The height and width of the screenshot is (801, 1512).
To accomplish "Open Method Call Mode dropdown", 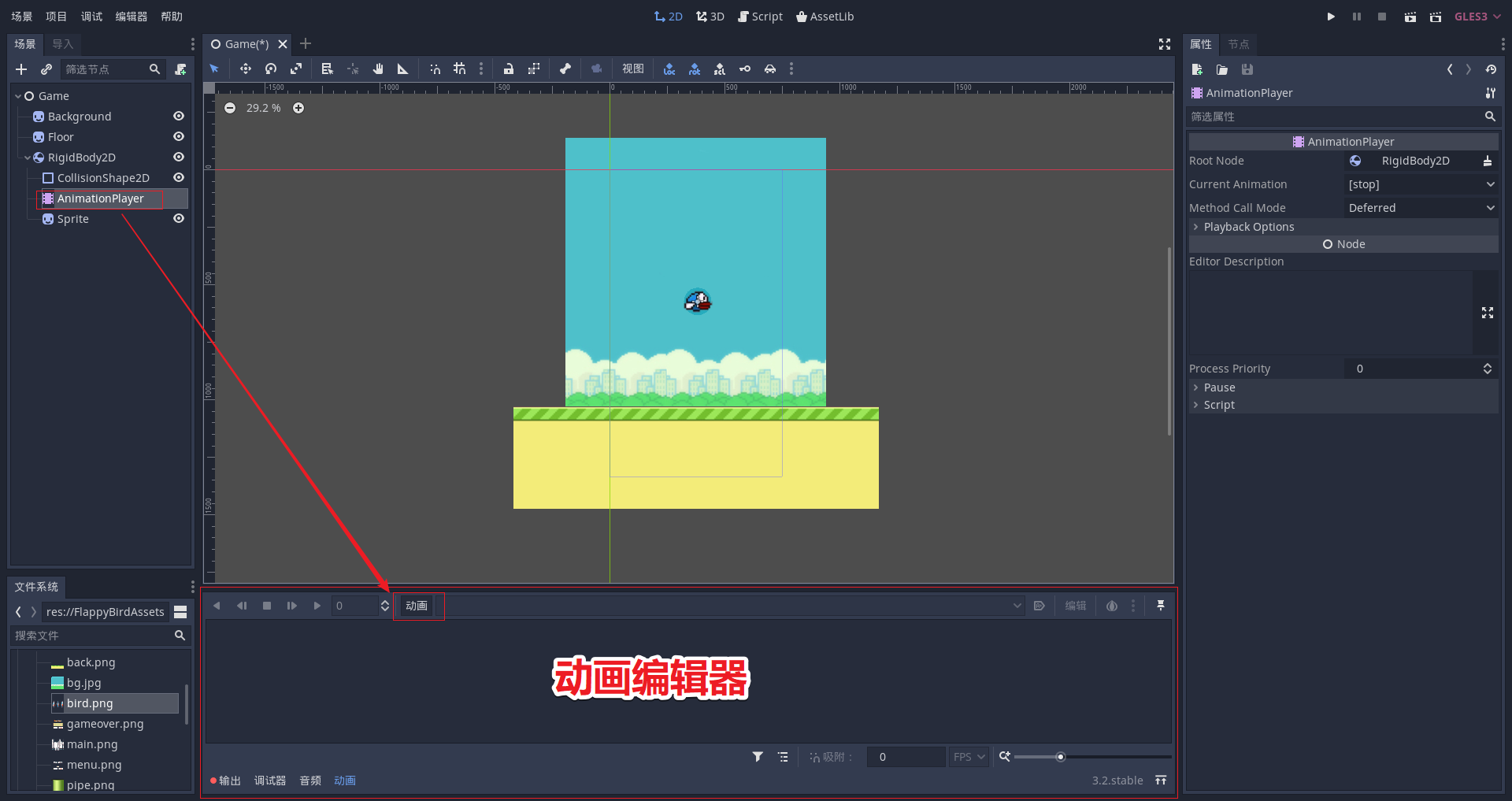I will pyautogui.click(x=1421, y=208).
